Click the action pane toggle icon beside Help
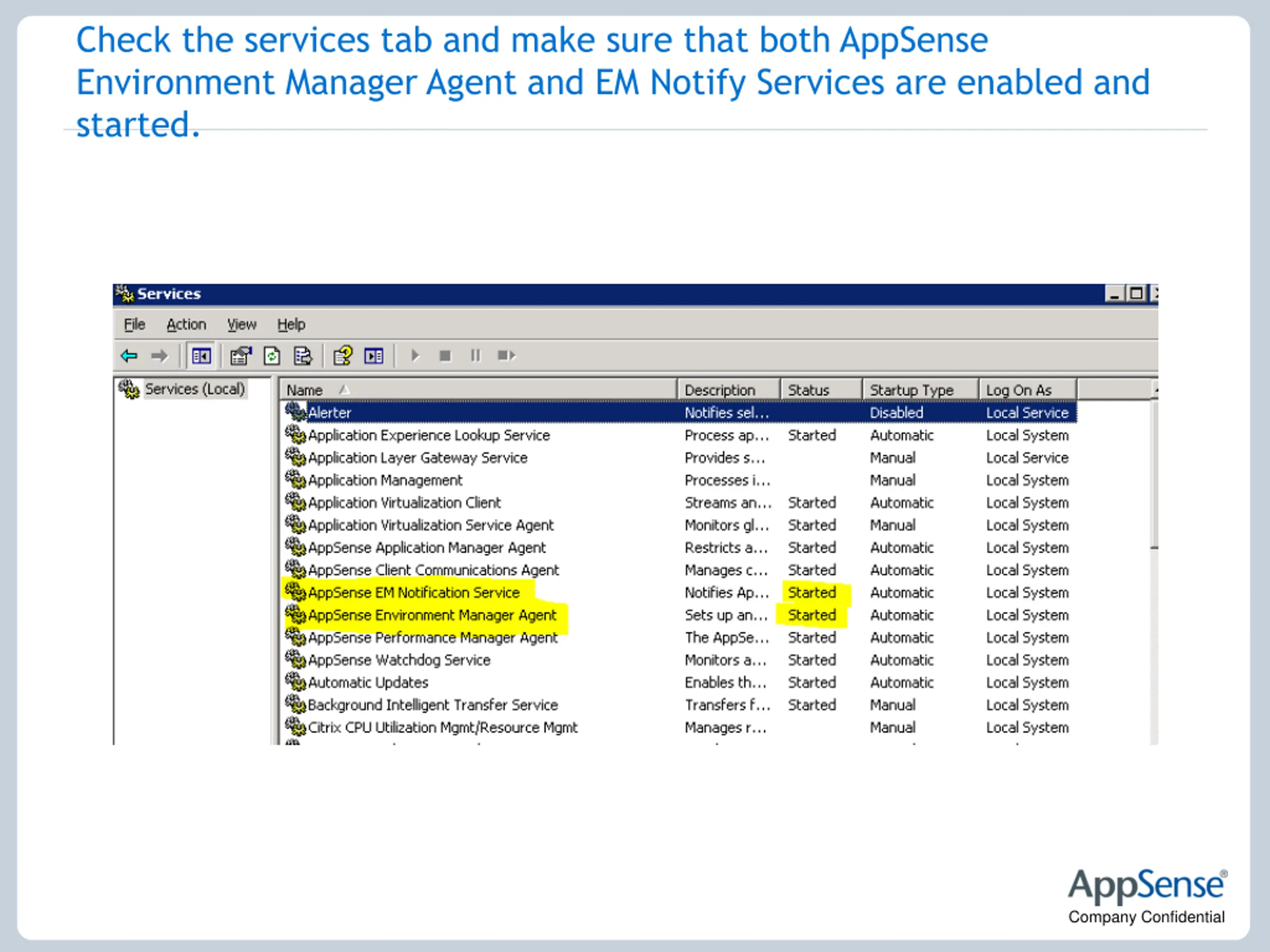Viewport: 1270px width, 952px height. (374, 357)
